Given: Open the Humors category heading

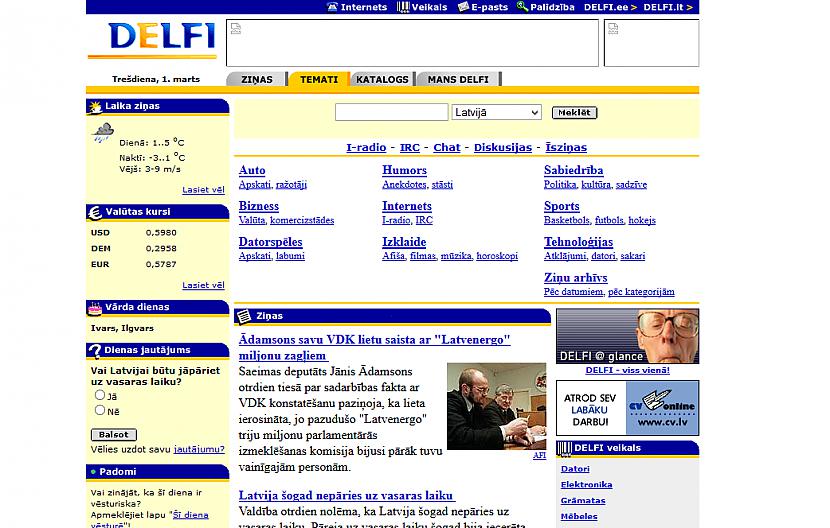Looking at the screenshot, I should [404, 170].
